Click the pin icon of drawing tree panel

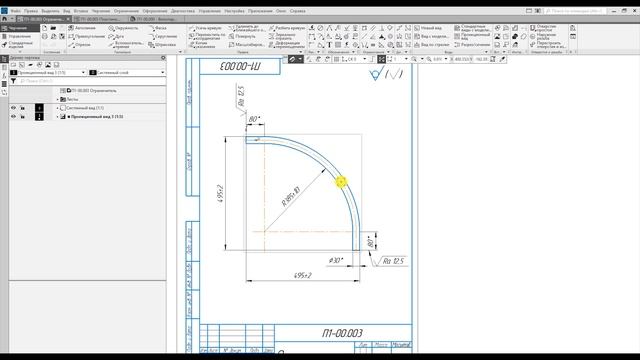pos(163,58)
